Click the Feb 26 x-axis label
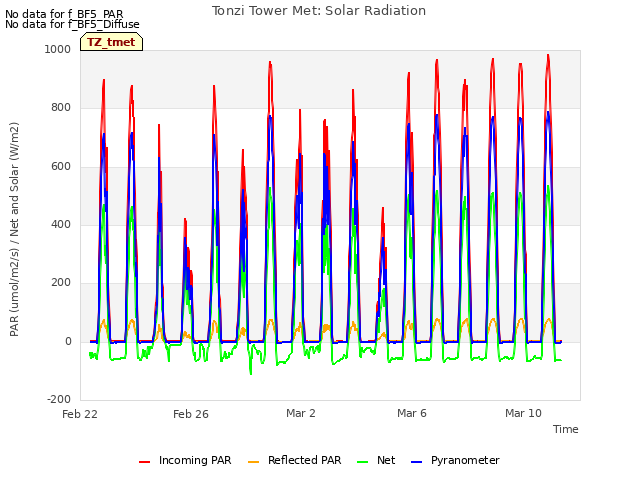 [x=191, y=414]
